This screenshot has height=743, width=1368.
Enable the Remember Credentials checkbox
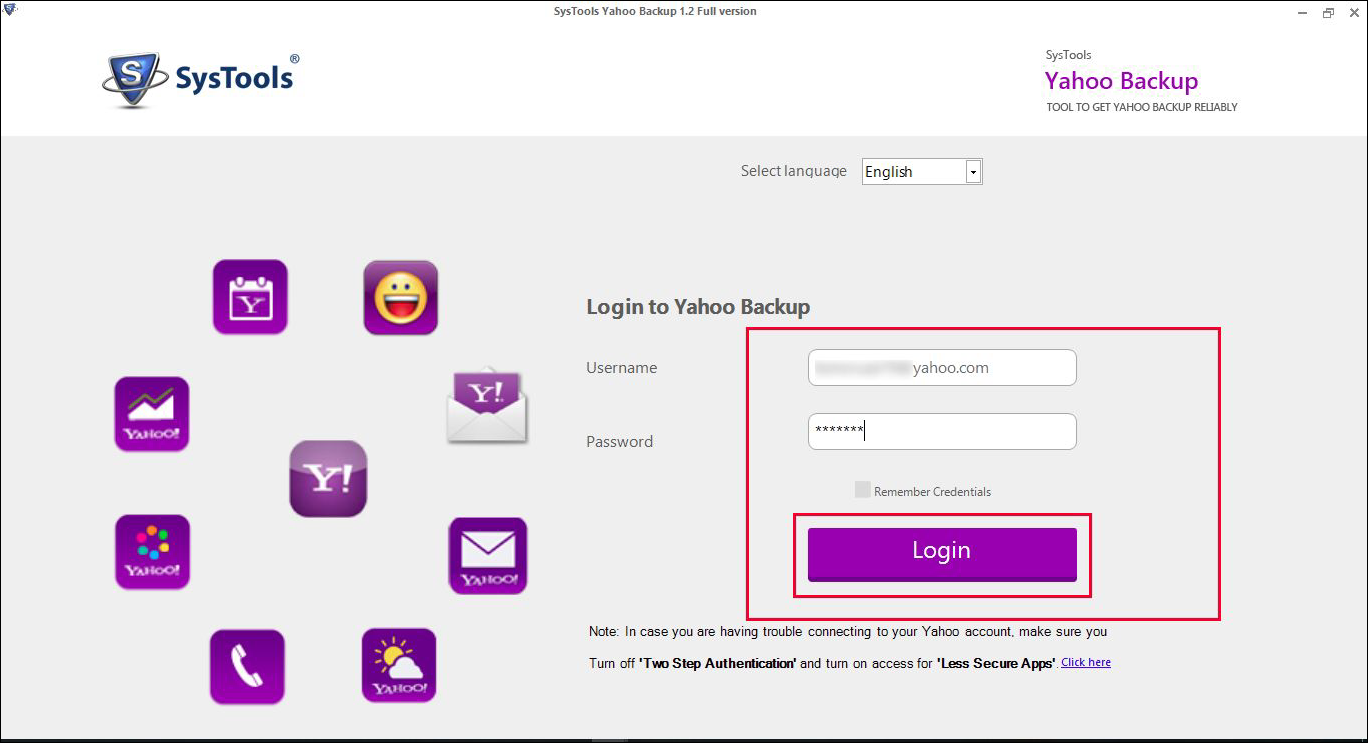point(862,490)
